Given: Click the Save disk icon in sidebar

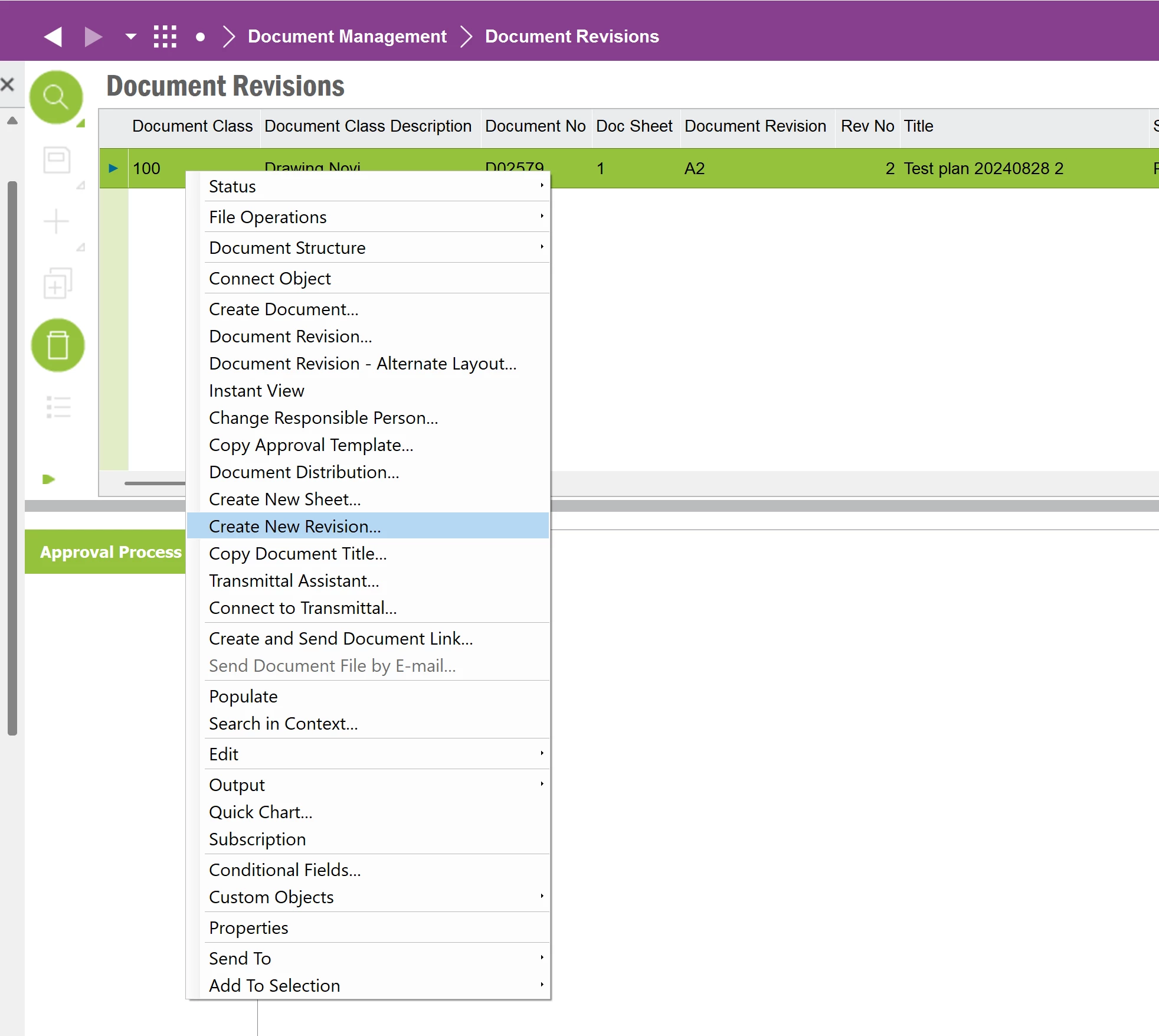Looking at the screenshot, I should click(57, 160).
